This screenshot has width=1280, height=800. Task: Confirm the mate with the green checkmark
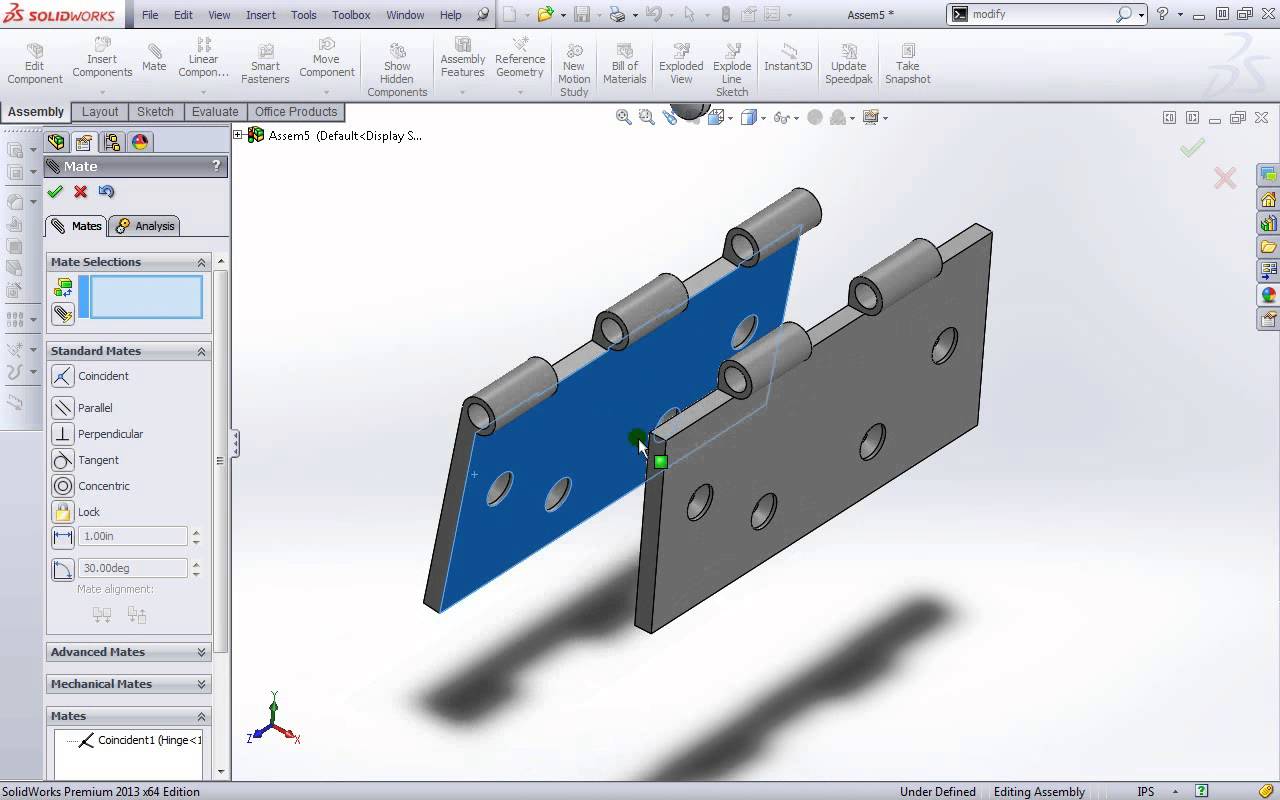[55, 191]
